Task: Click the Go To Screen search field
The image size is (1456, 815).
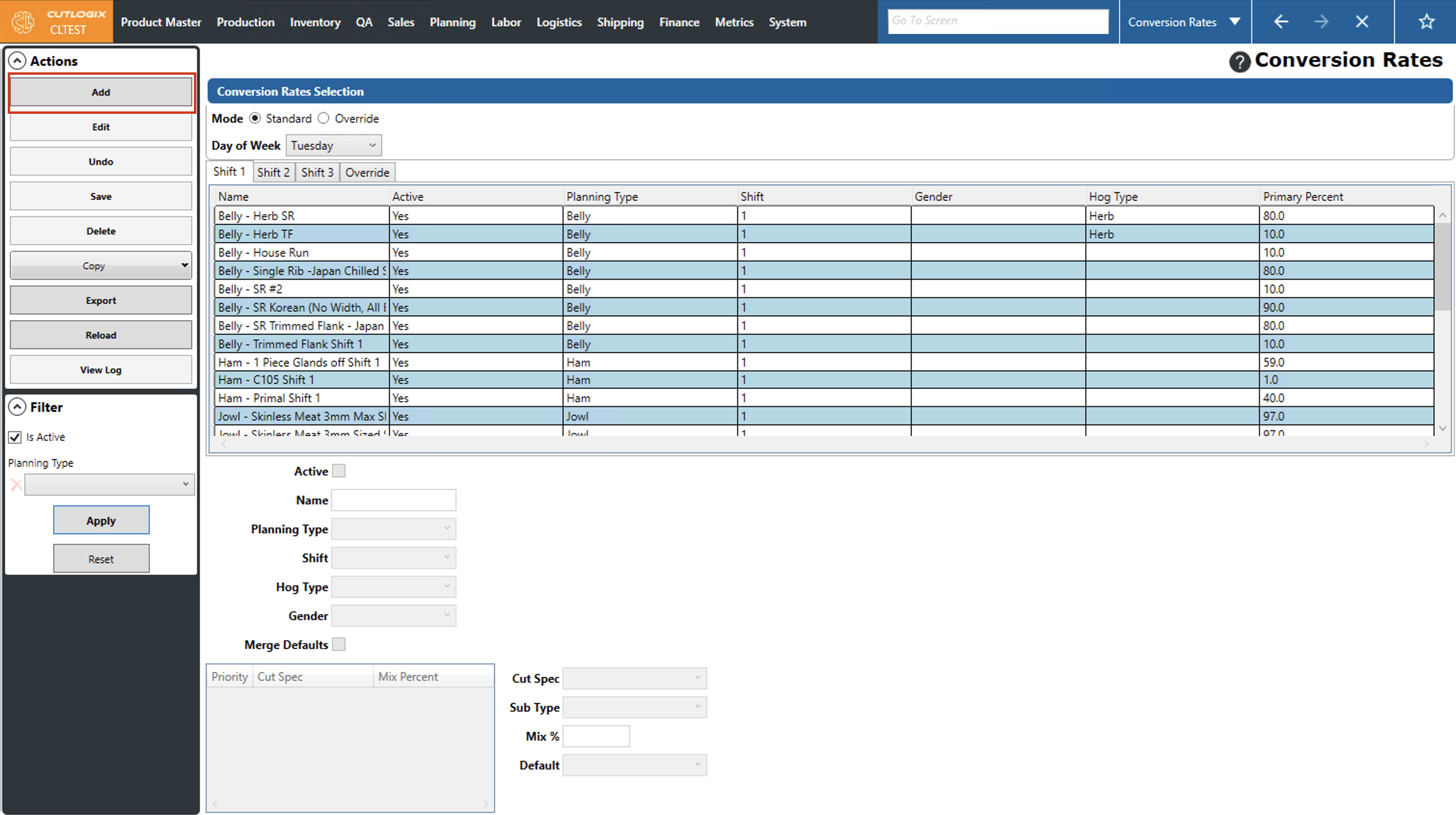Action: 998,21
